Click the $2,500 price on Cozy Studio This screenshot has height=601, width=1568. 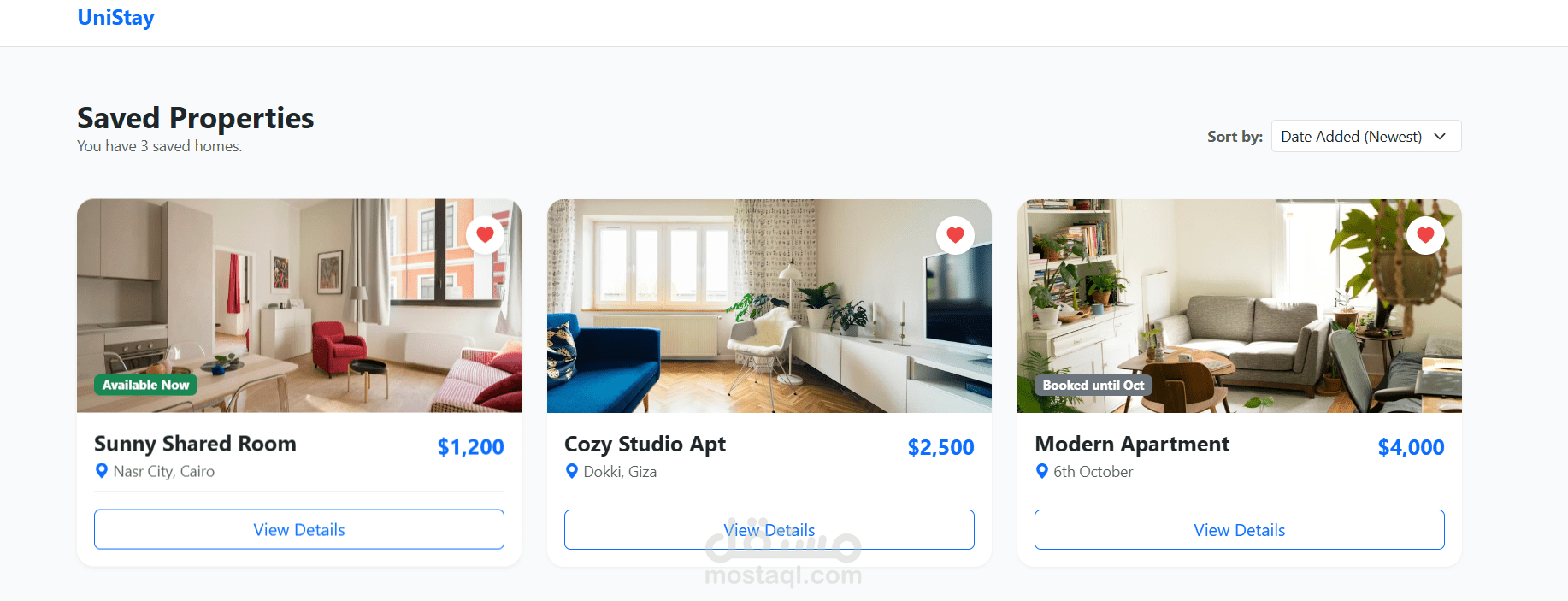pos(940,447)
